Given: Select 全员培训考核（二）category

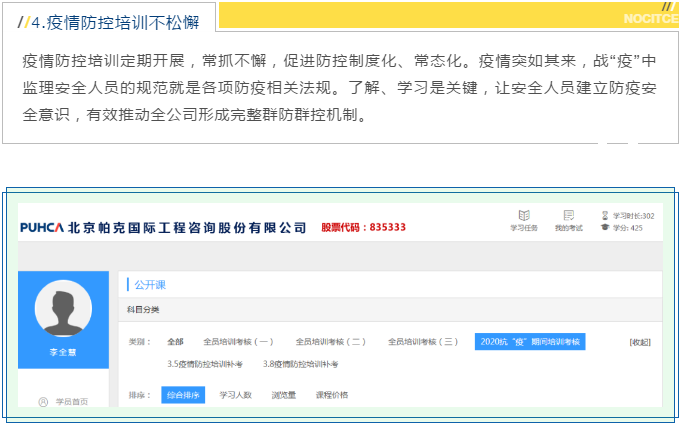Looking at the screenshot, I should pyautogui.click(x=328, y=342).
